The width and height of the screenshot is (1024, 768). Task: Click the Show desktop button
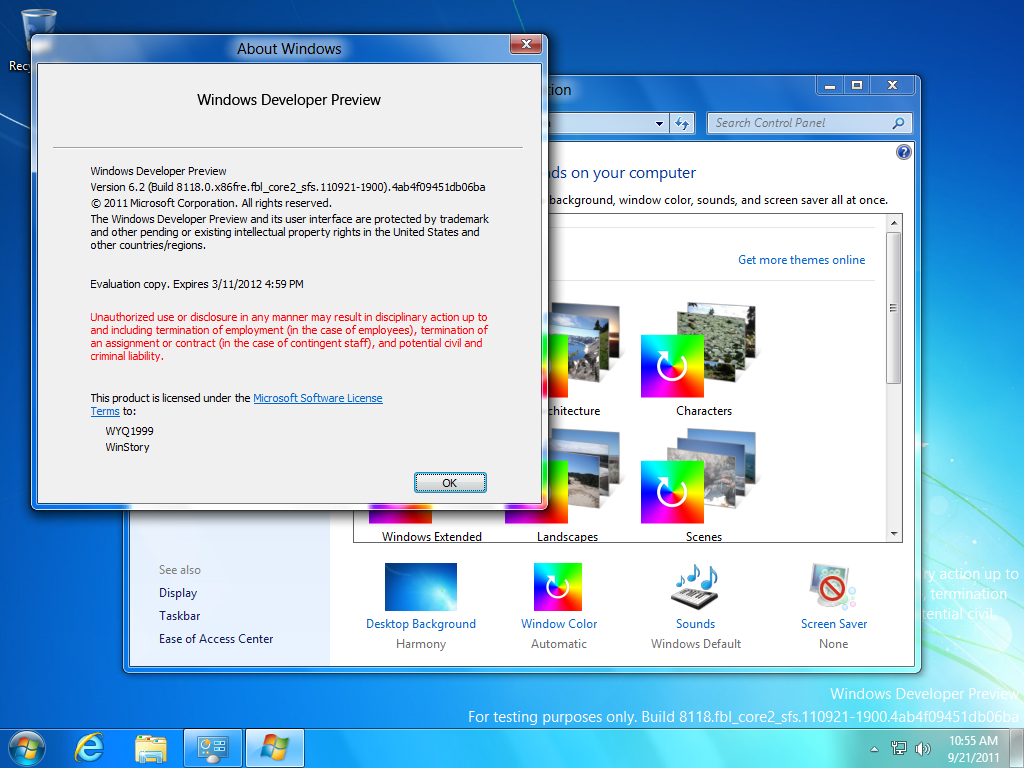1017,748
